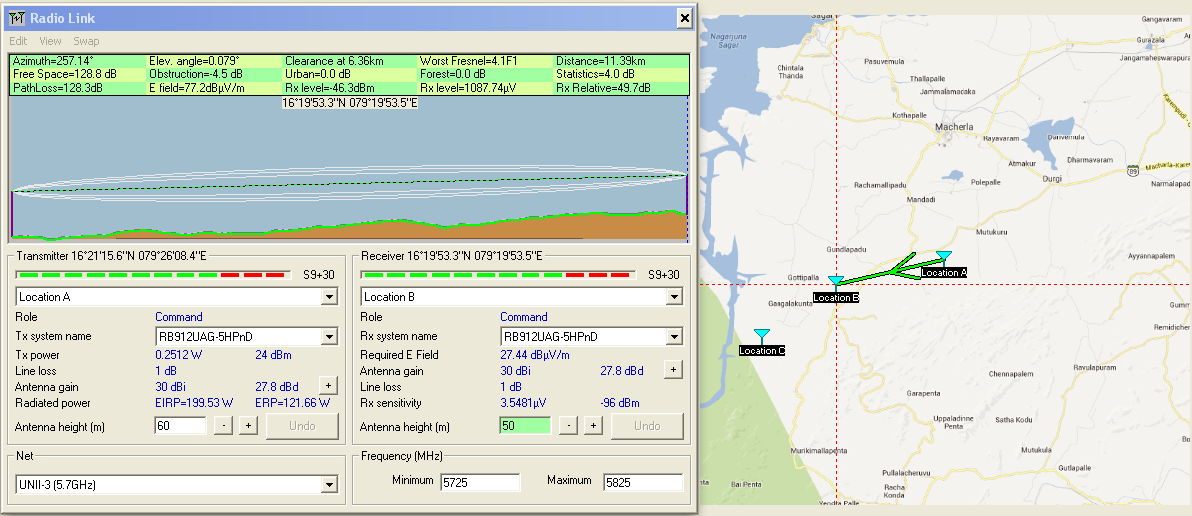Click the E field=77.2dBµV/m value
Viewport: 1192px width, 516px height.
pyautogui.click(x=197, y=88)
